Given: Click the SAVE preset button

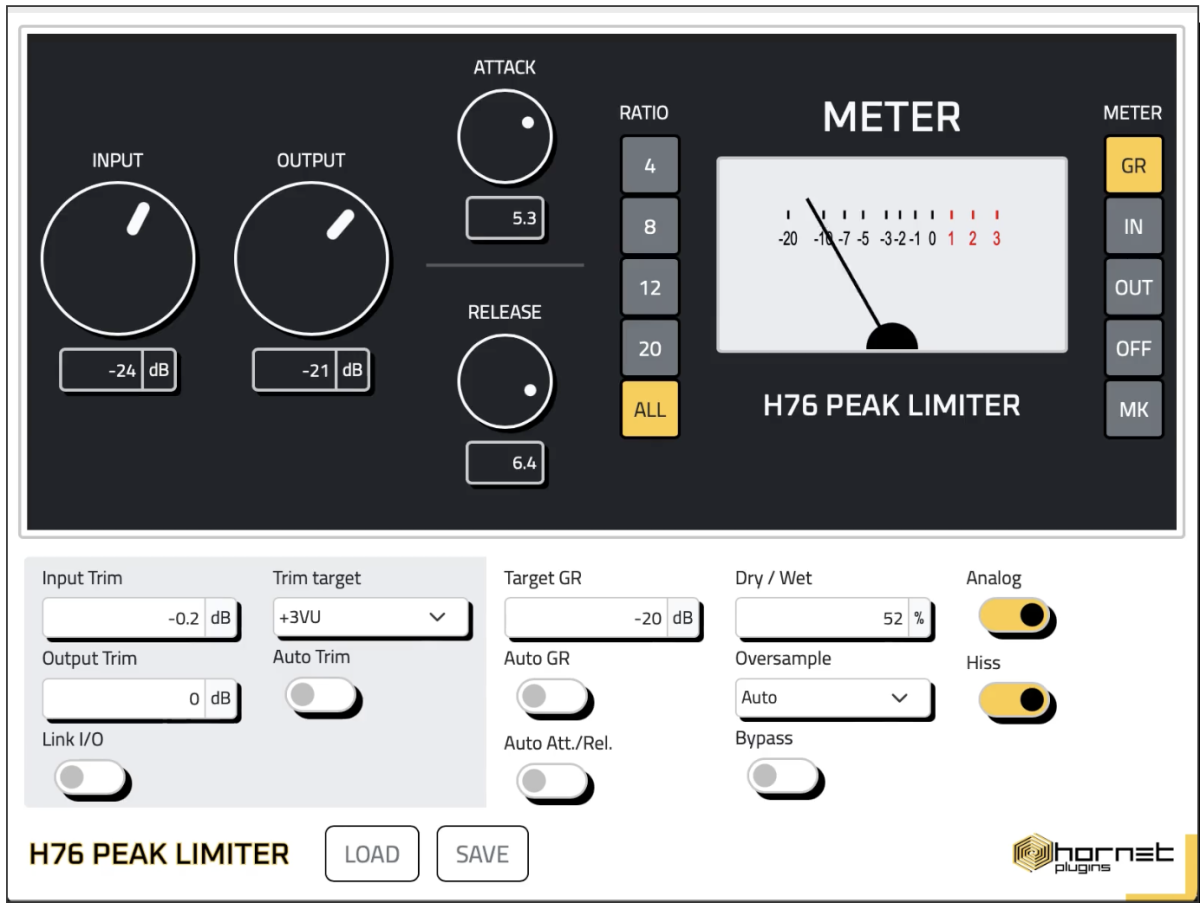Looking at the screenshot, I should point(482,855).
